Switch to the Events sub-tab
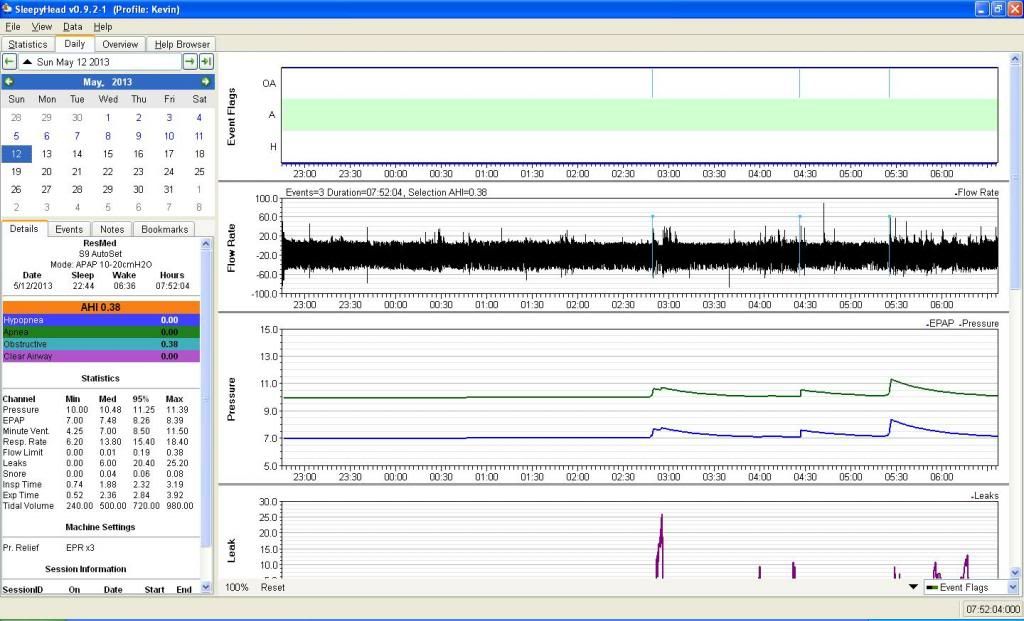This screenshot has height=621, width=1024. [x=69, y=229]
